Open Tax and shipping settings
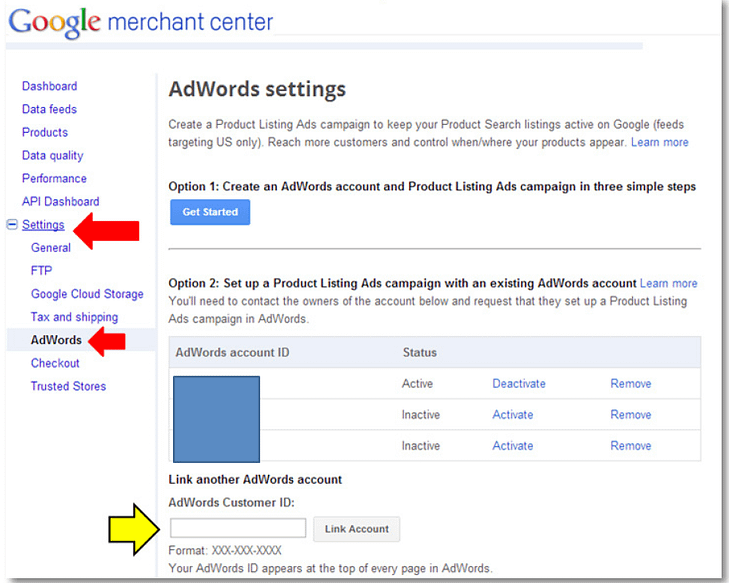 coord(74,317)
